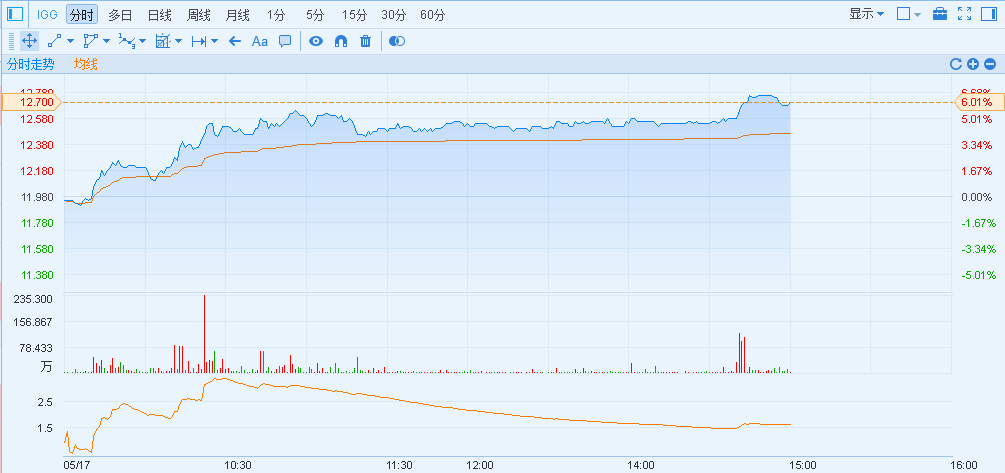Click the 11.980 price axis value
The width and height of the screenshot is (1005, 473).
tap(38, 197)
